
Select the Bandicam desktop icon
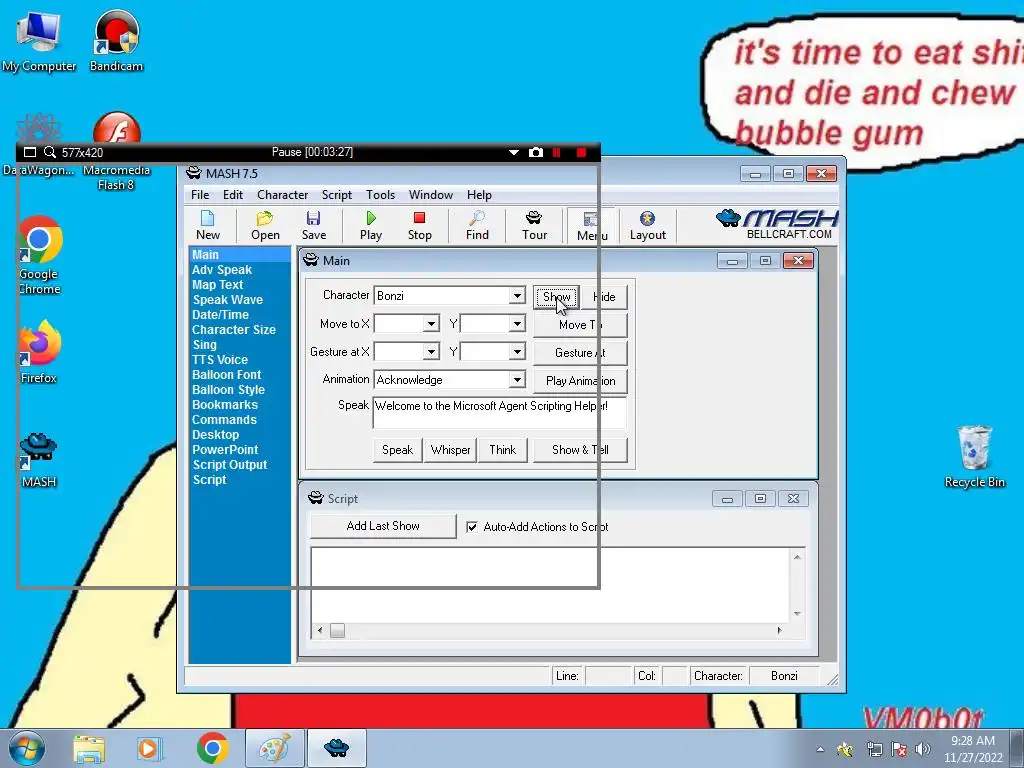[116, 42]
